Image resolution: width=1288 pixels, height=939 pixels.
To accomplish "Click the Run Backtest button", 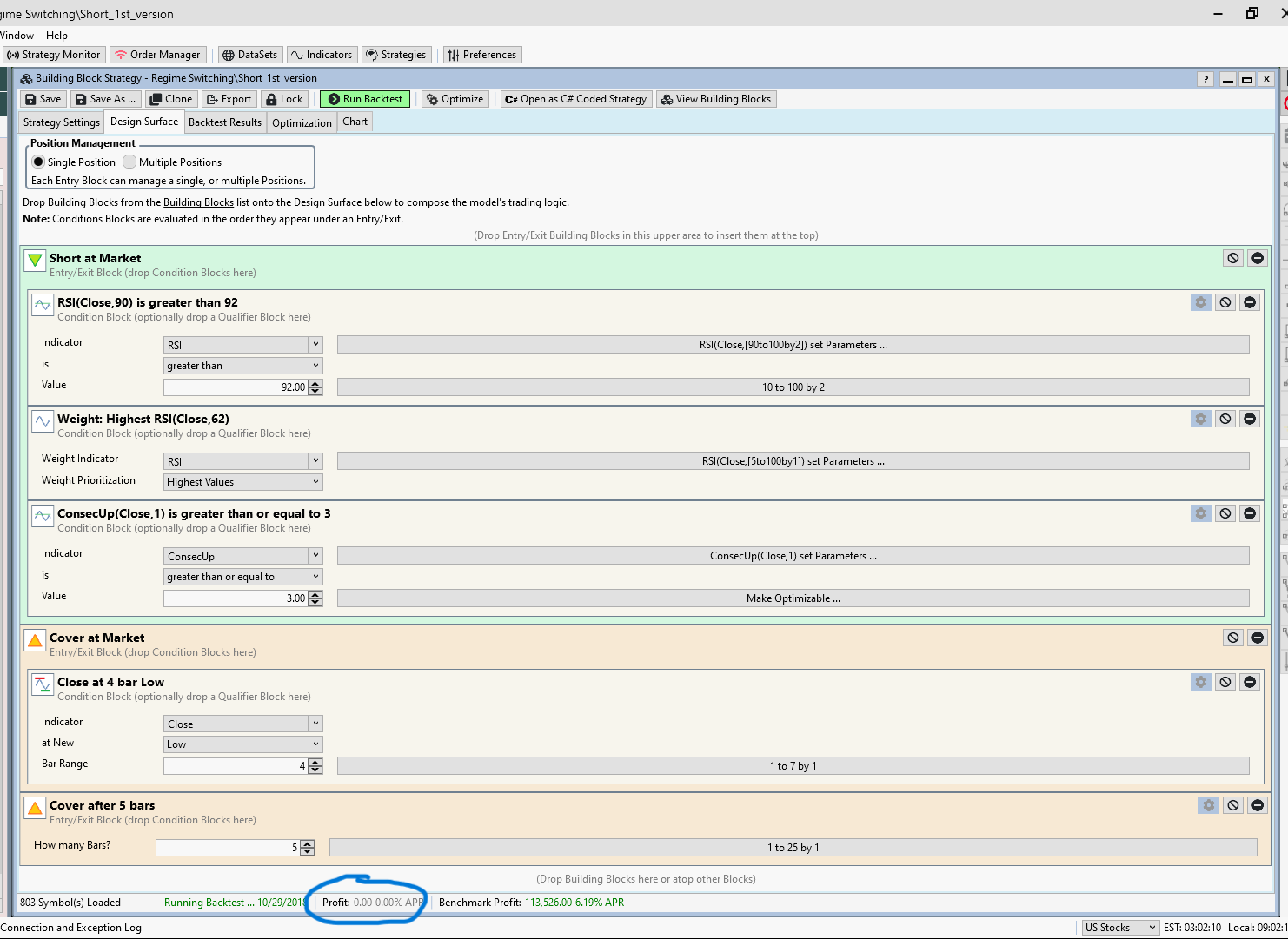I will click(365, 99).
